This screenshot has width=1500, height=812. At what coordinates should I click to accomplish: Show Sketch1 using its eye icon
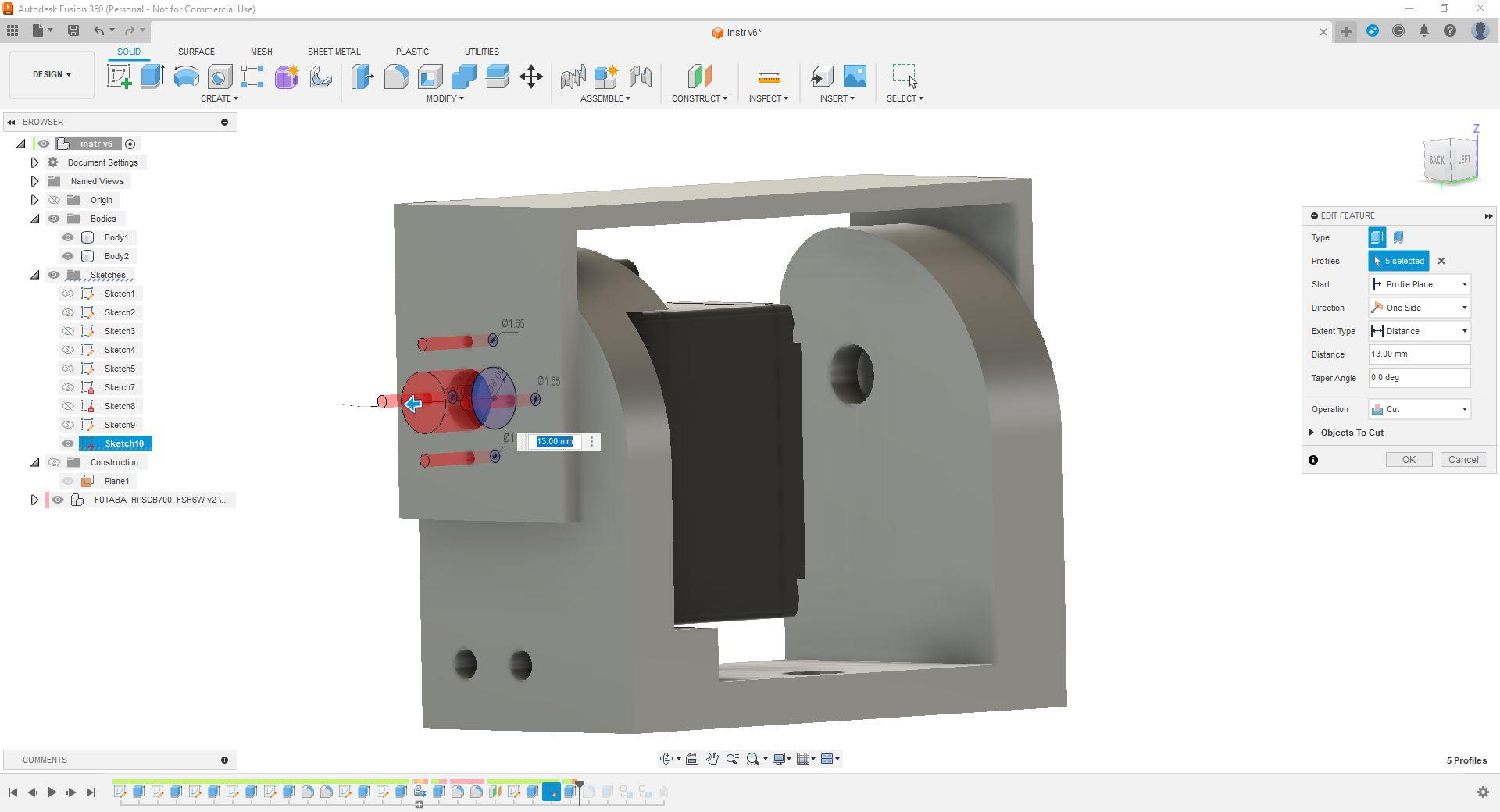pos(68,294)
